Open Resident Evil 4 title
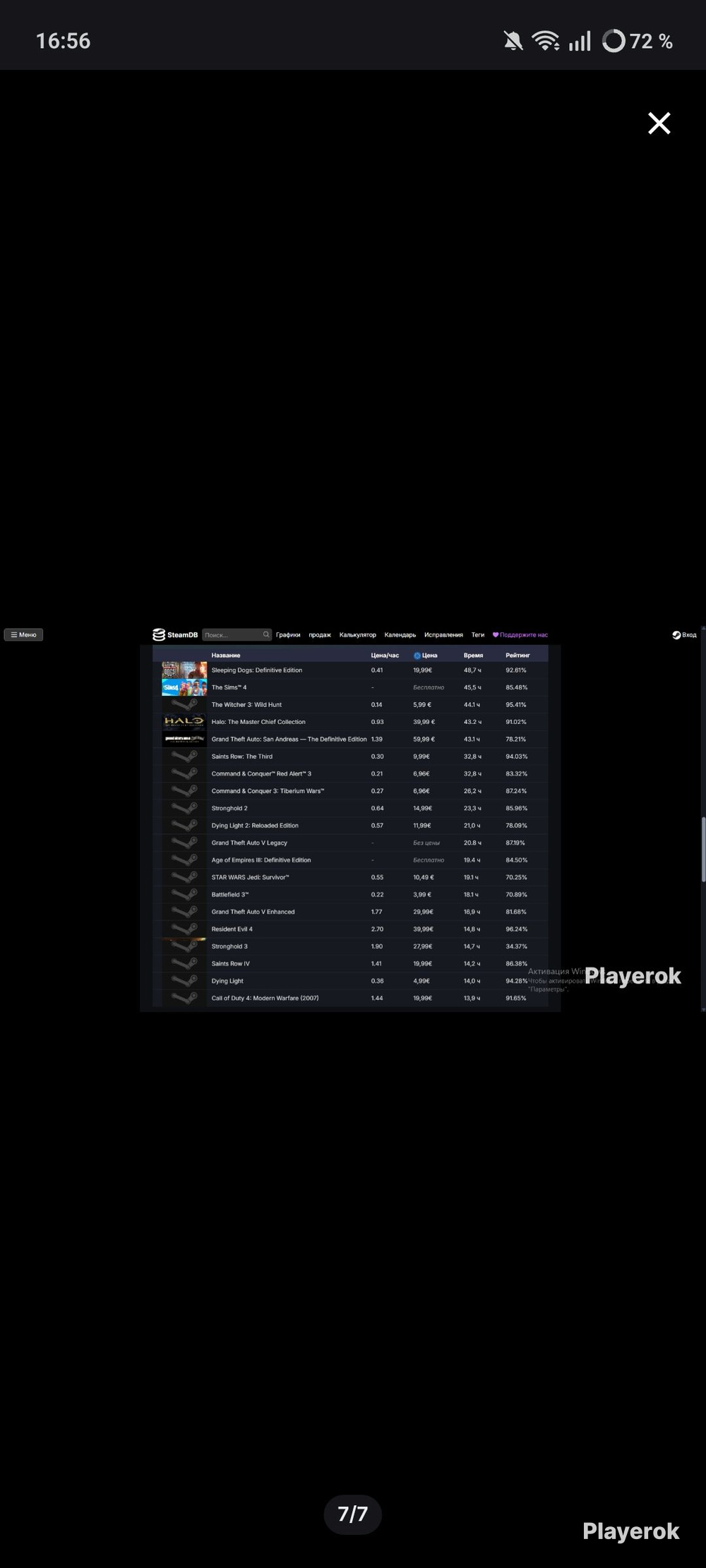706x1568 pixels. (x=232, y=929)
